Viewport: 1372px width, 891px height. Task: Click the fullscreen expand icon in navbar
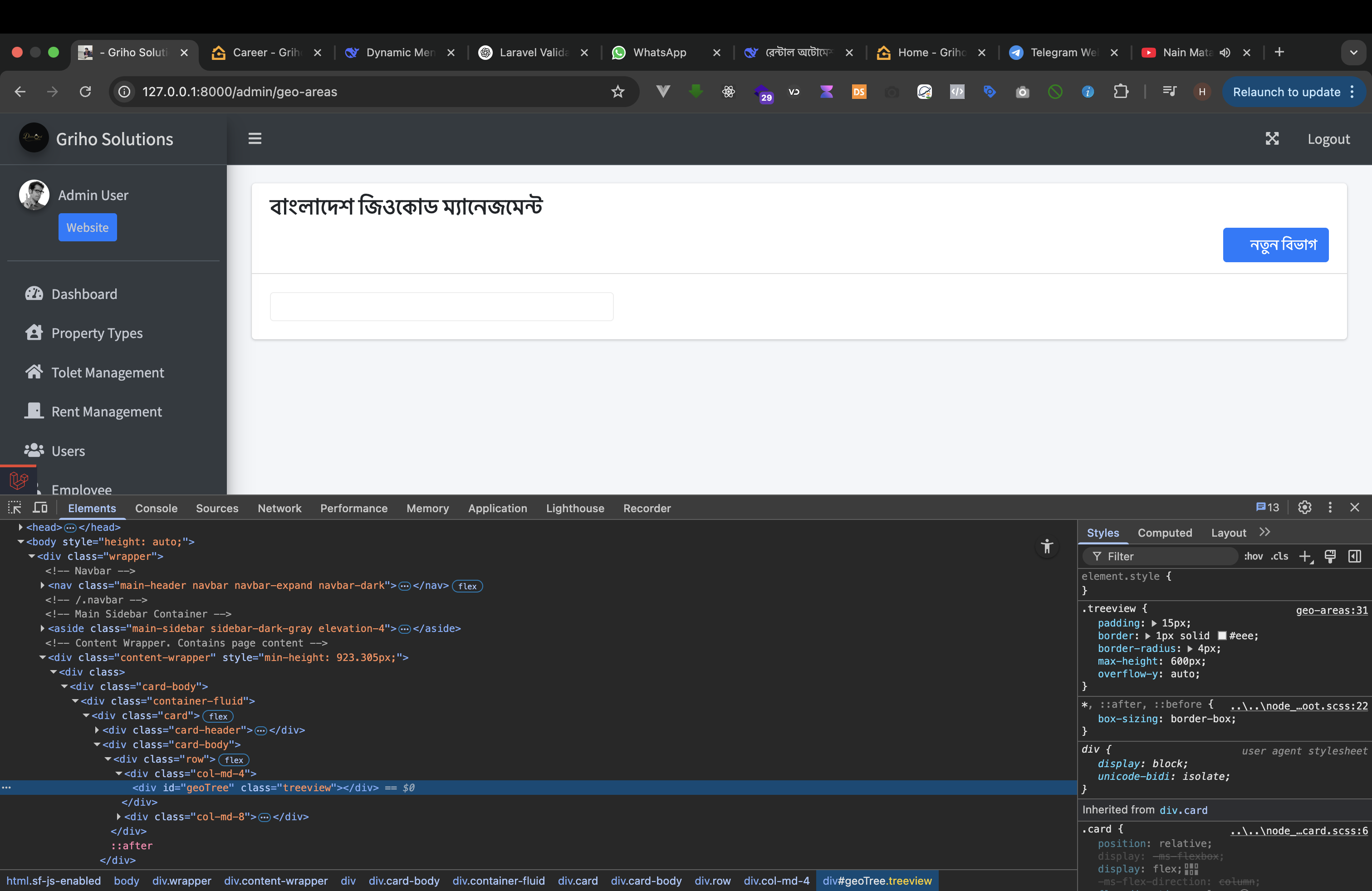coord(1272,139)
